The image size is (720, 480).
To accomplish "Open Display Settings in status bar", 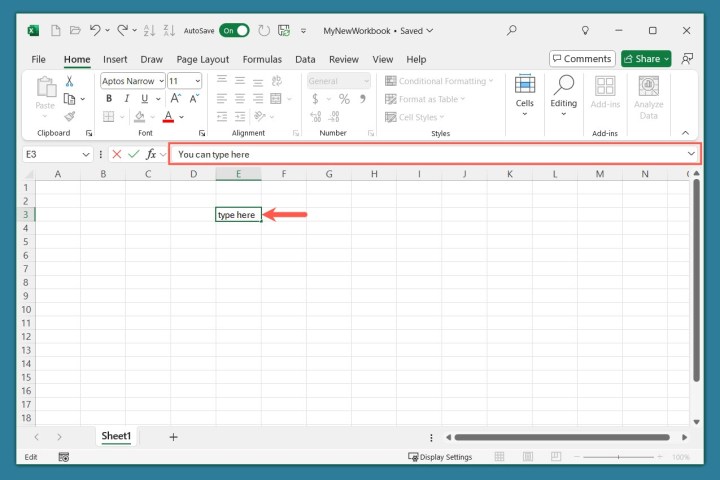I will coord(440,457).
